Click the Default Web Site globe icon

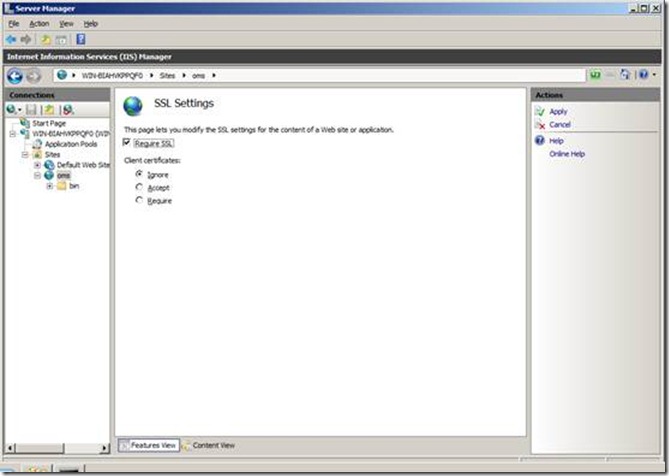point(49,165)
